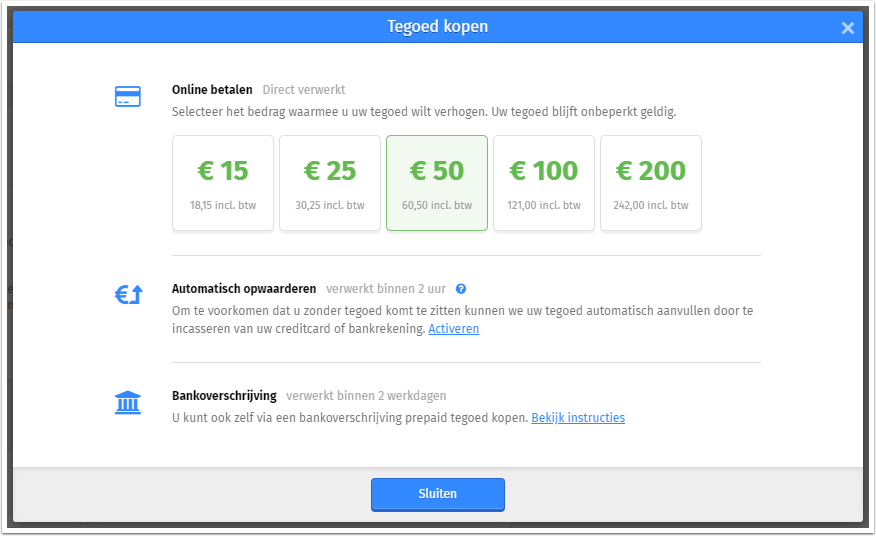Open the blue question mark help icon
This screenshot has width=876, height=536.
(x=461, y=289)
